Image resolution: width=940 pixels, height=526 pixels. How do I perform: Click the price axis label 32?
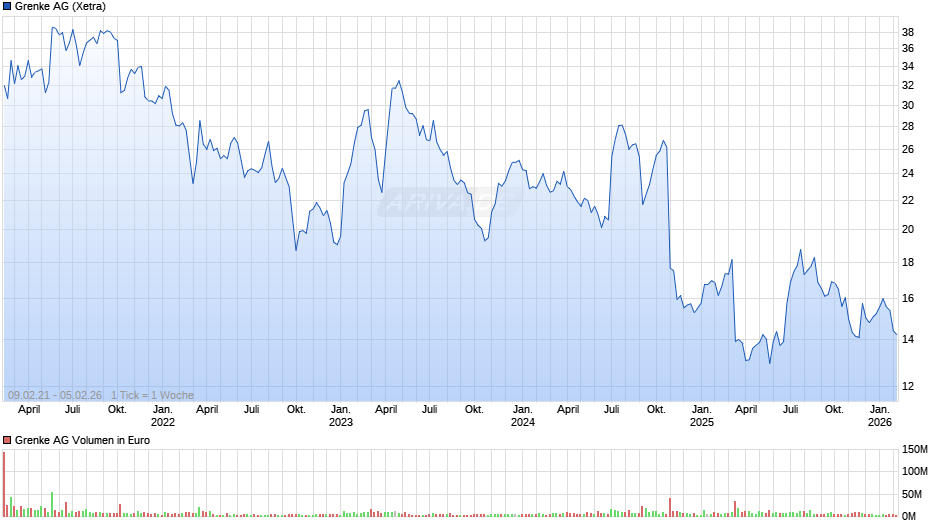click(908, 85)
